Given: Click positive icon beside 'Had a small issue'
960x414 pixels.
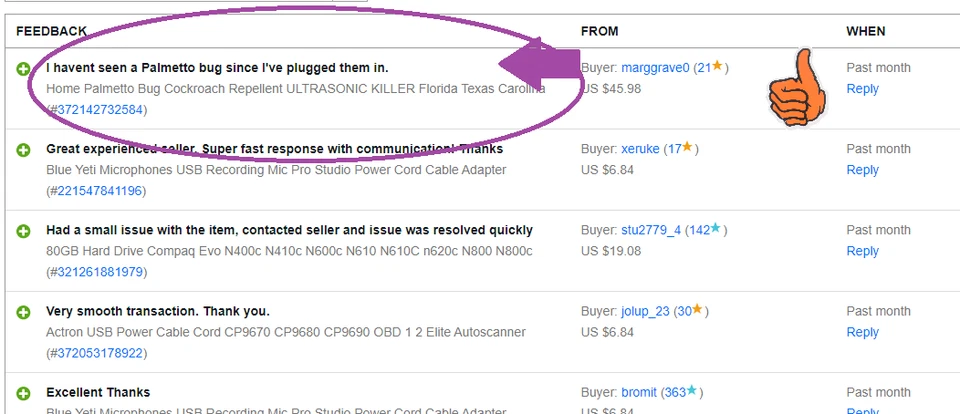Looking at the screenshot, I should [23, 231].
